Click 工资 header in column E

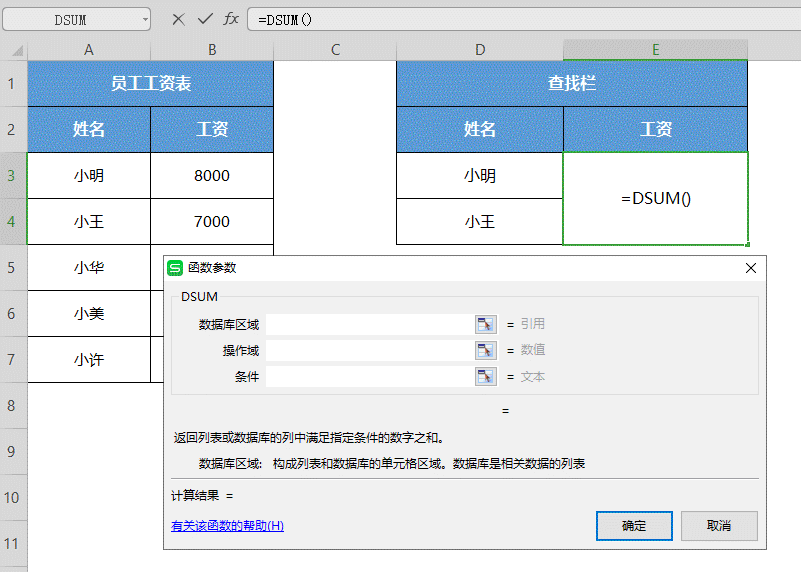coord(655,129)
